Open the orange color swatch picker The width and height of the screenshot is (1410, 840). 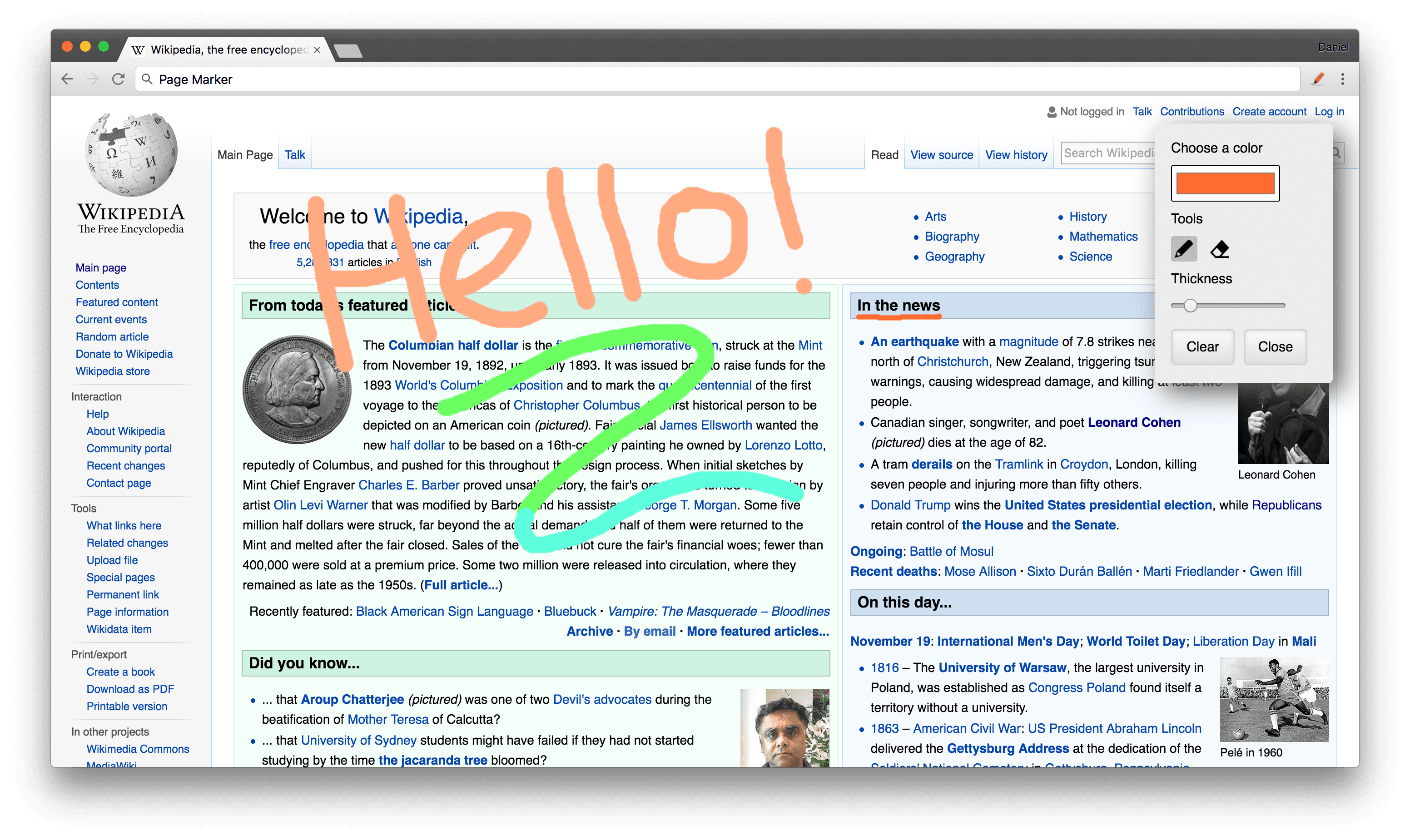1225,183
